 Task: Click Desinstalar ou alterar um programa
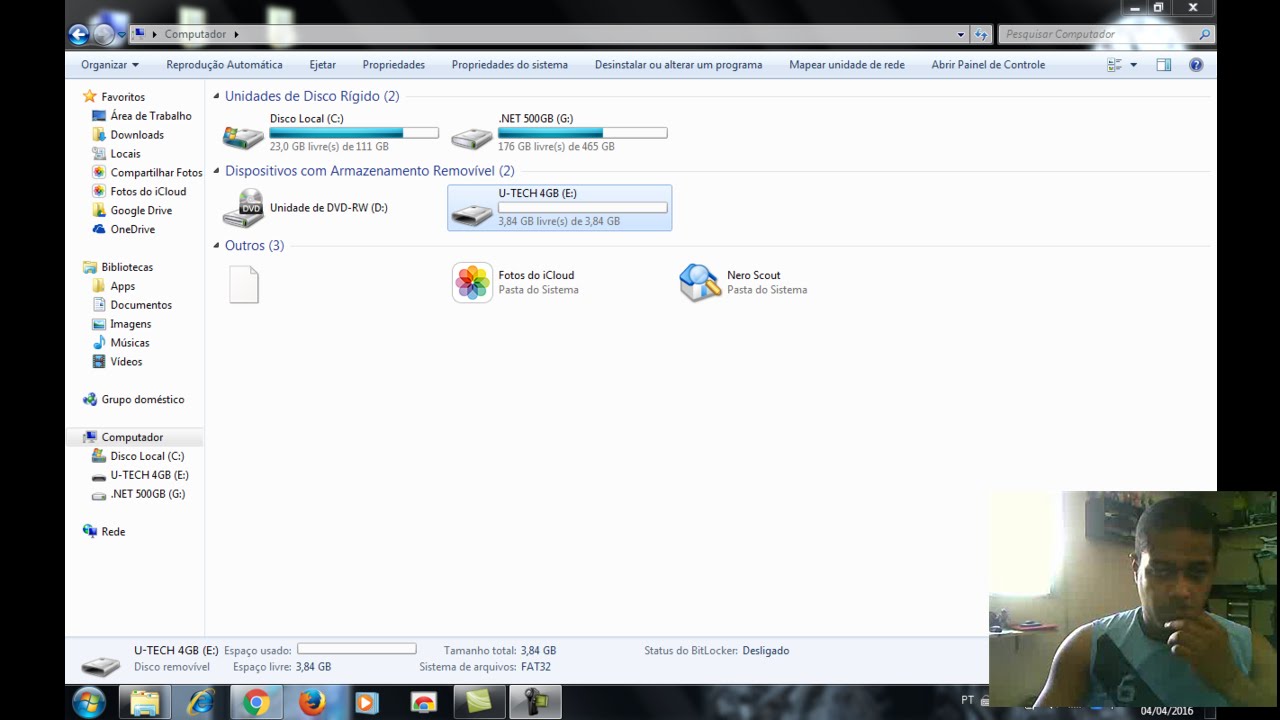coord(678,65)
